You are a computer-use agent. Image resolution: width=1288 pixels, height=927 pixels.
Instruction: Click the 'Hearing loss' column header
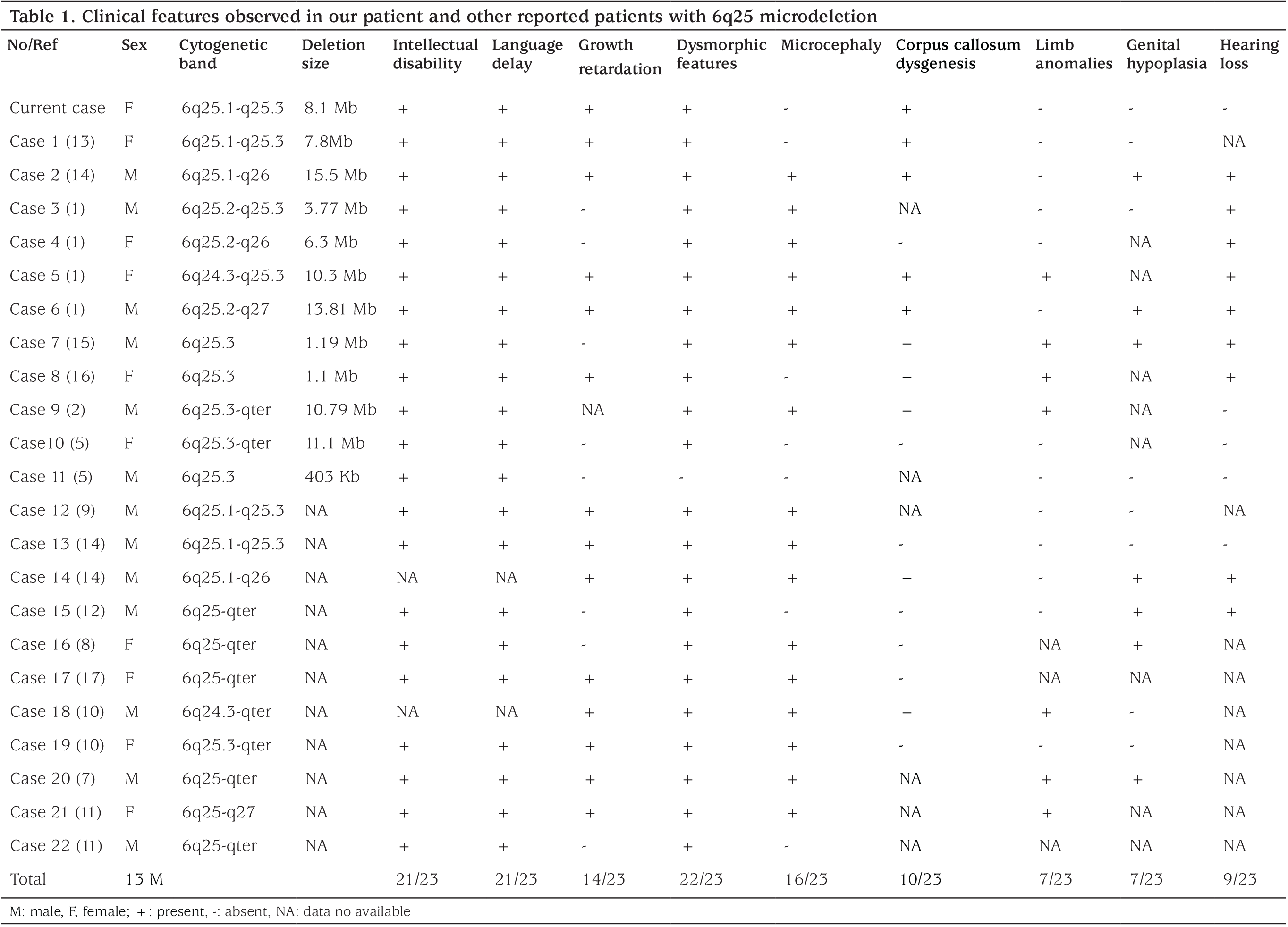click(1249, 54)
